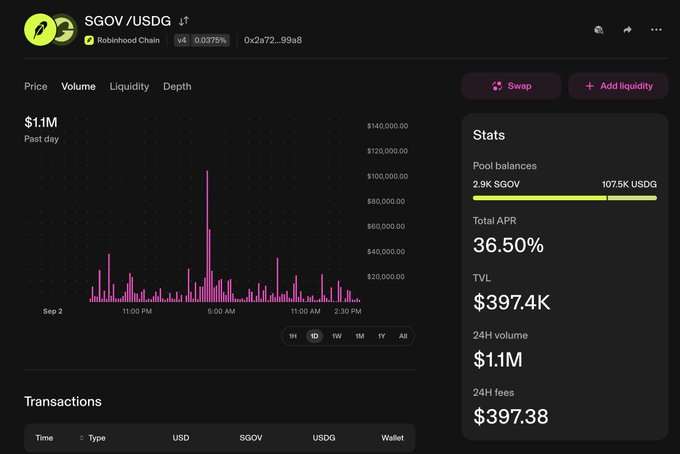
Task: Select the 1Y time range
Action: (x=382, y=336)
